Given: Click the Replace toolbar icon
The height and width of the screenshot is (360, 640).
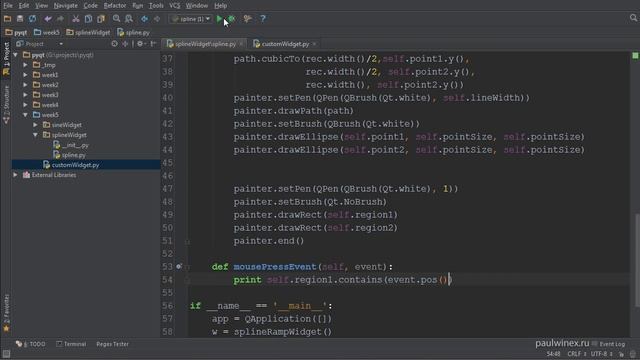Looking at the screenshot, I should [x=129, y=19].
